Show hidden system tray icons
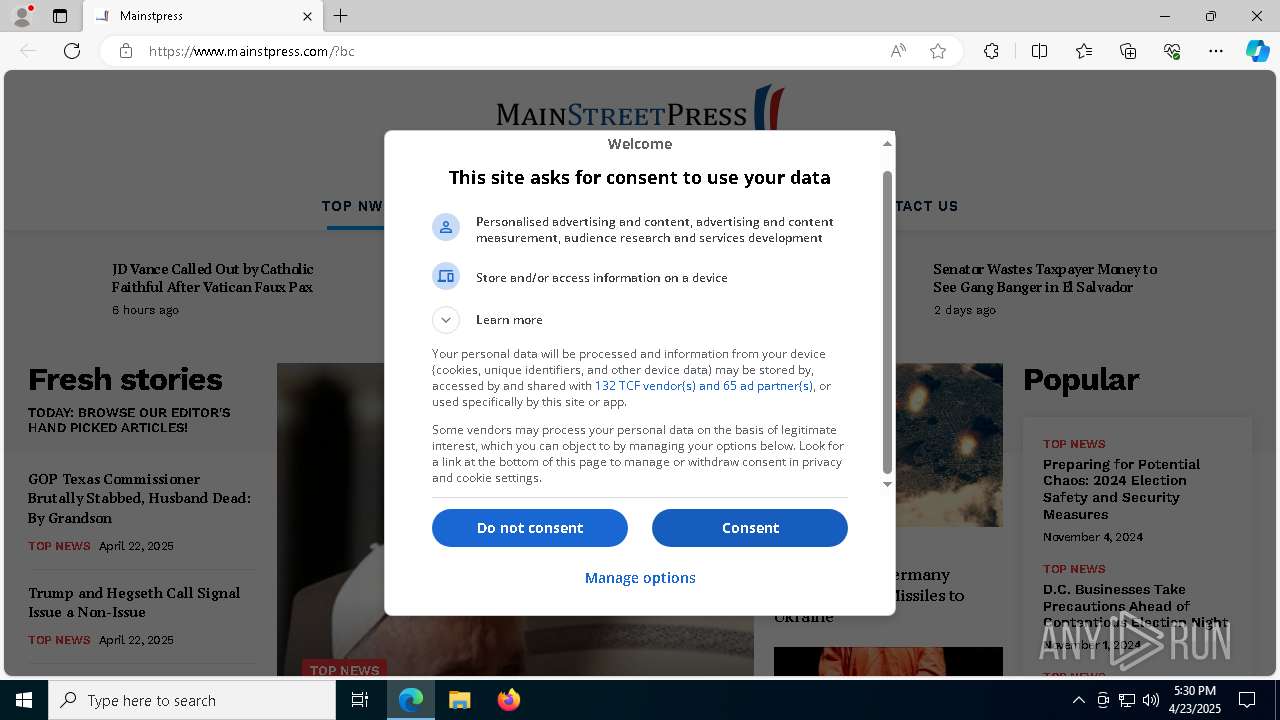 click(1078, 700)
